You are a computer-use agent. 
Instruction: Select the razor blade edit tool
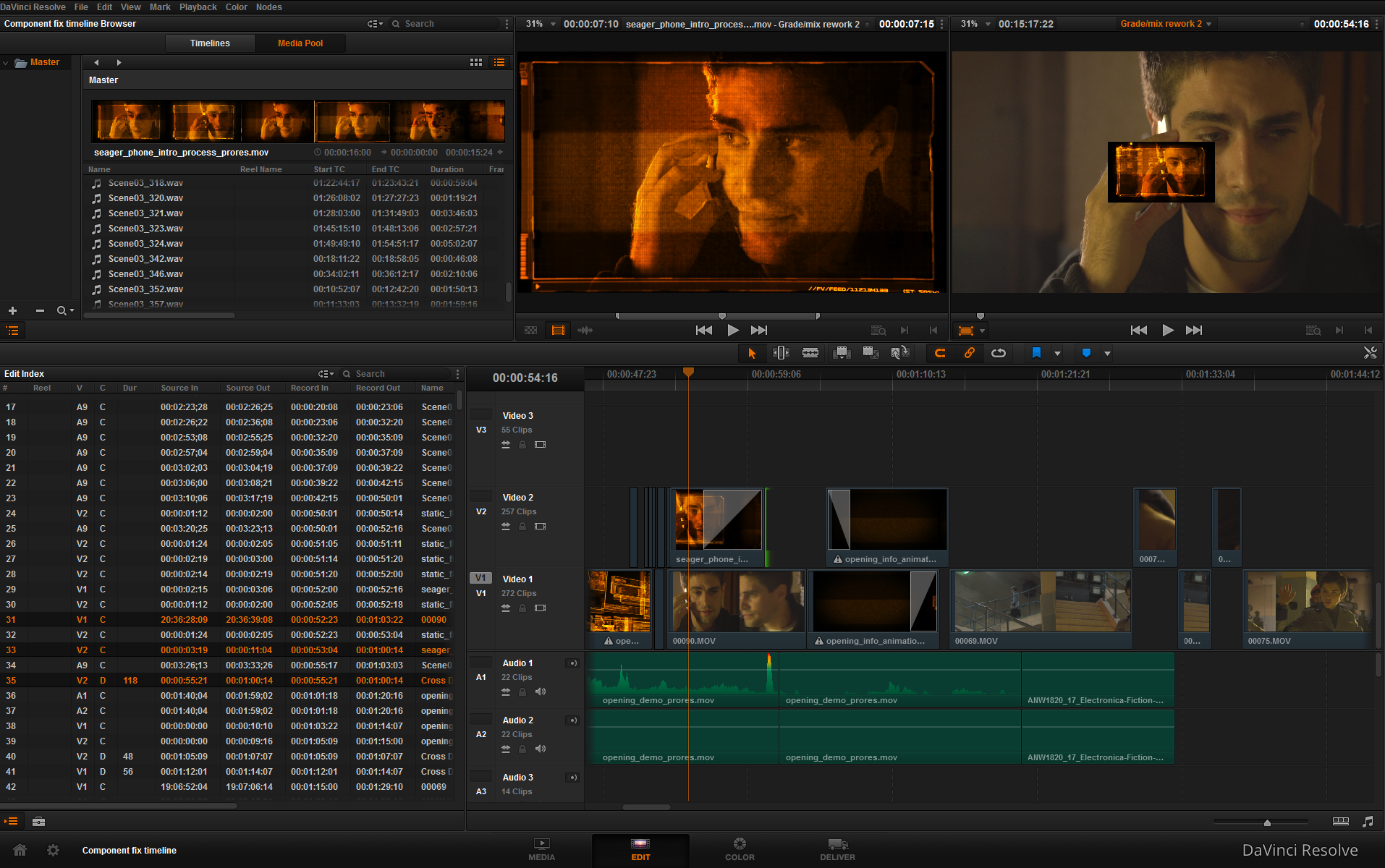tap(810, 353)
